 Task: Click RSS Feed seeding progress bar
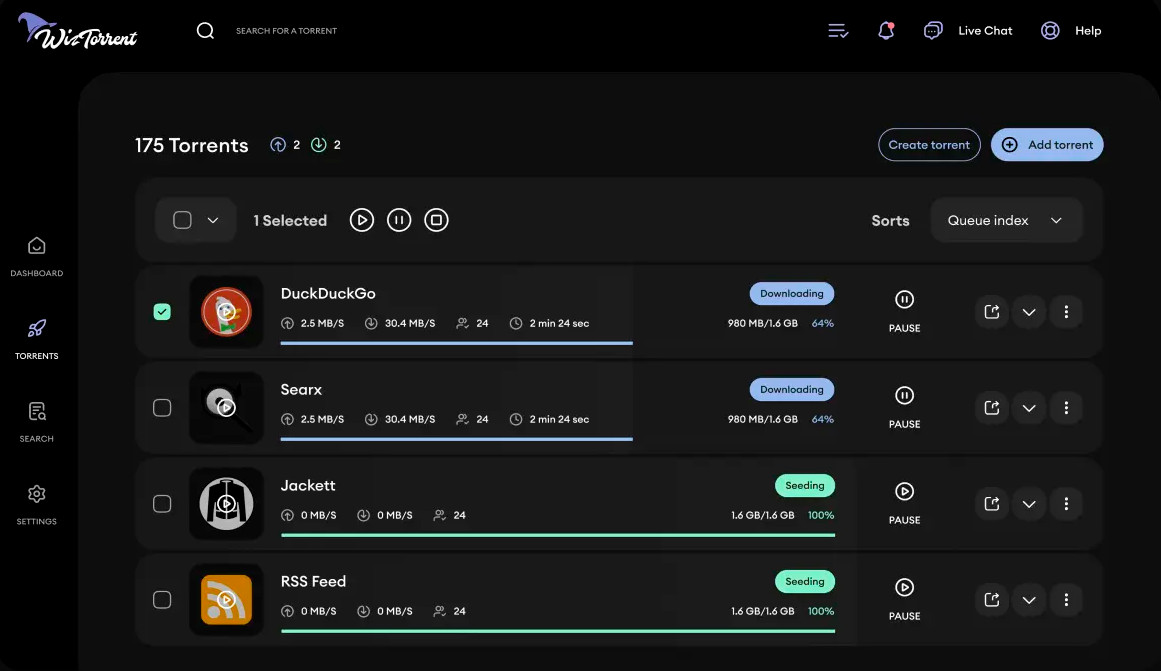558,631
